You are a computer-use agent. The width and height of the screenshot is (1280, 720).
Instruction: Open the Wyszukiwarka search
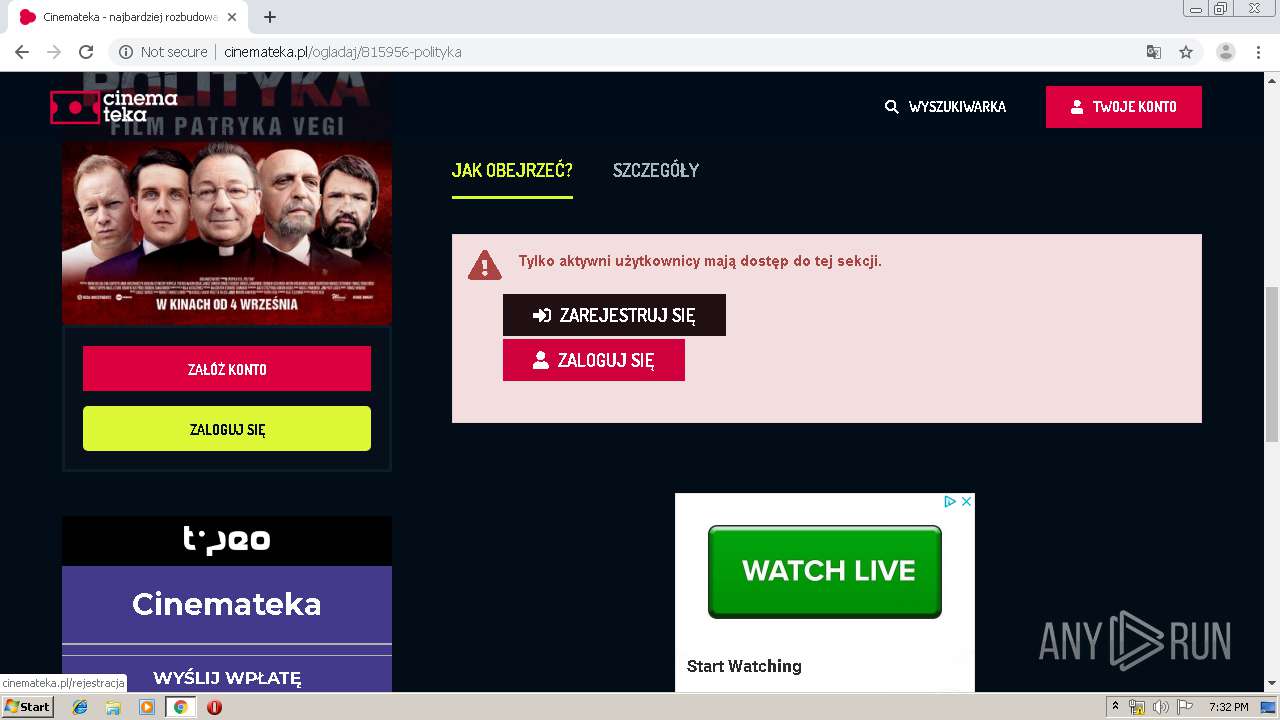[945, 107]
